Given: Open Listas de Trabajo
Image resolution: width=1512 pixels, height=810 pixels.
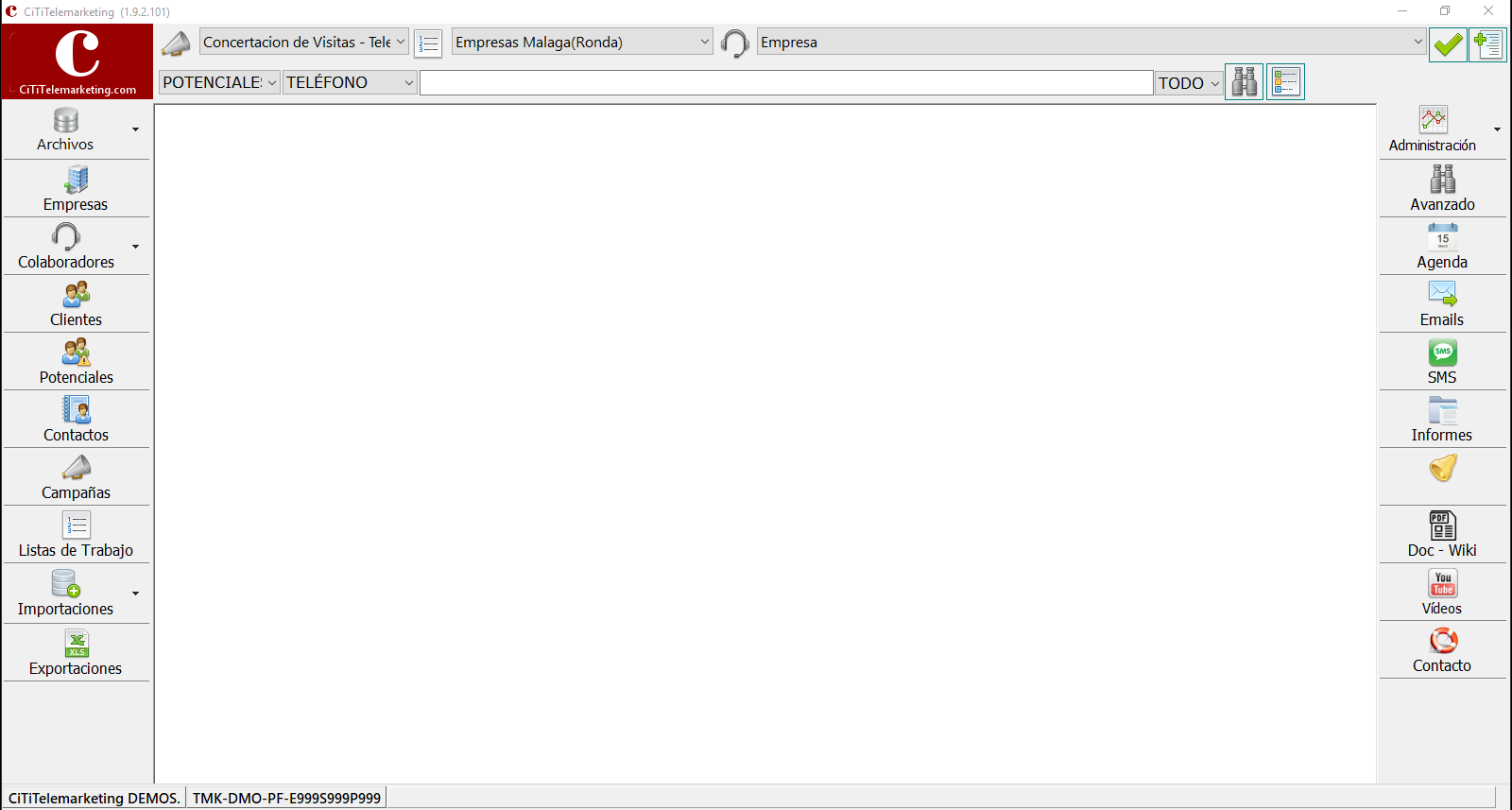Looking at the screenshot, I should click(76, 535).
